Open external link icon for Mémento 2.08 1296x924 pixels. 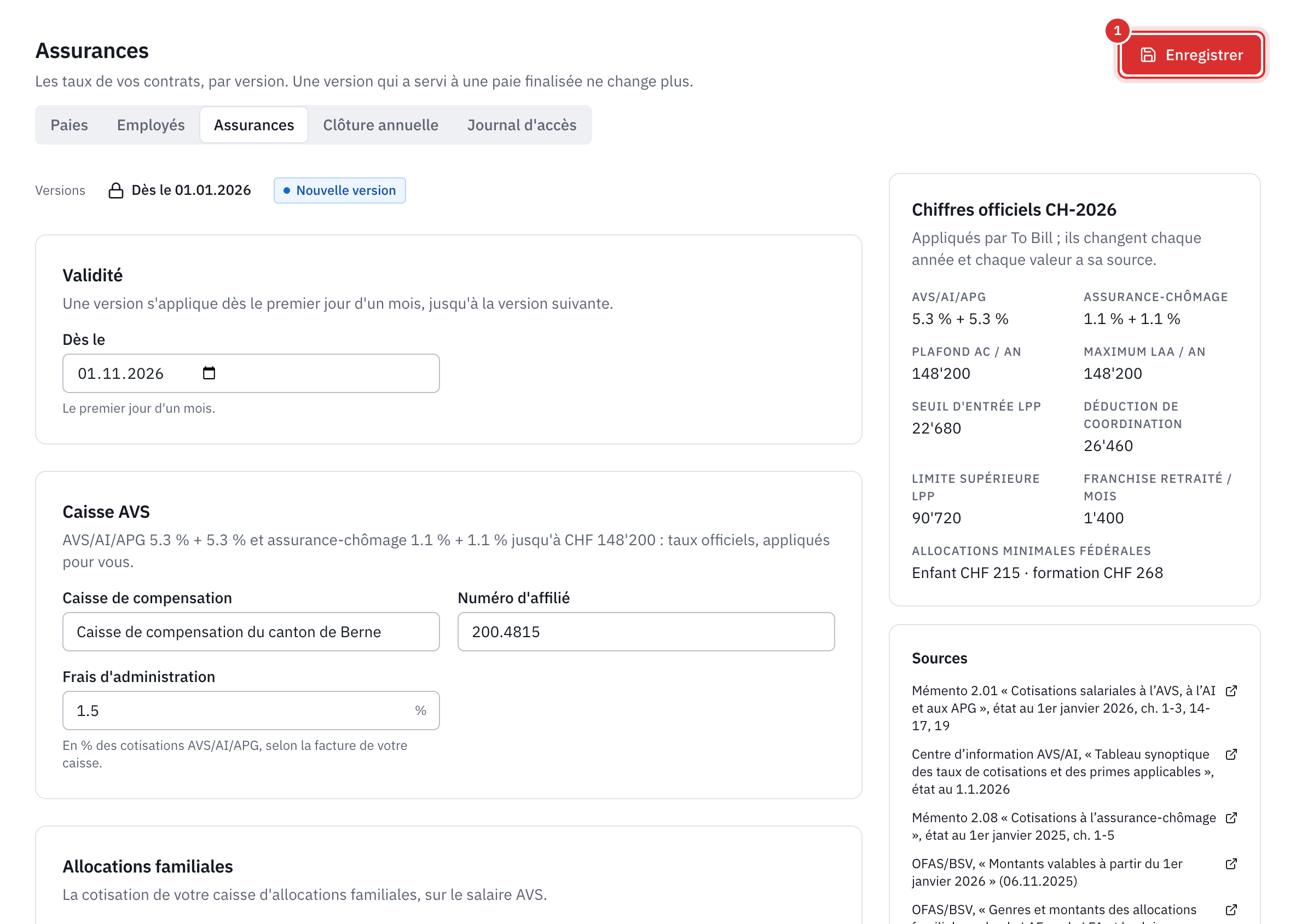click(1231, 818)
